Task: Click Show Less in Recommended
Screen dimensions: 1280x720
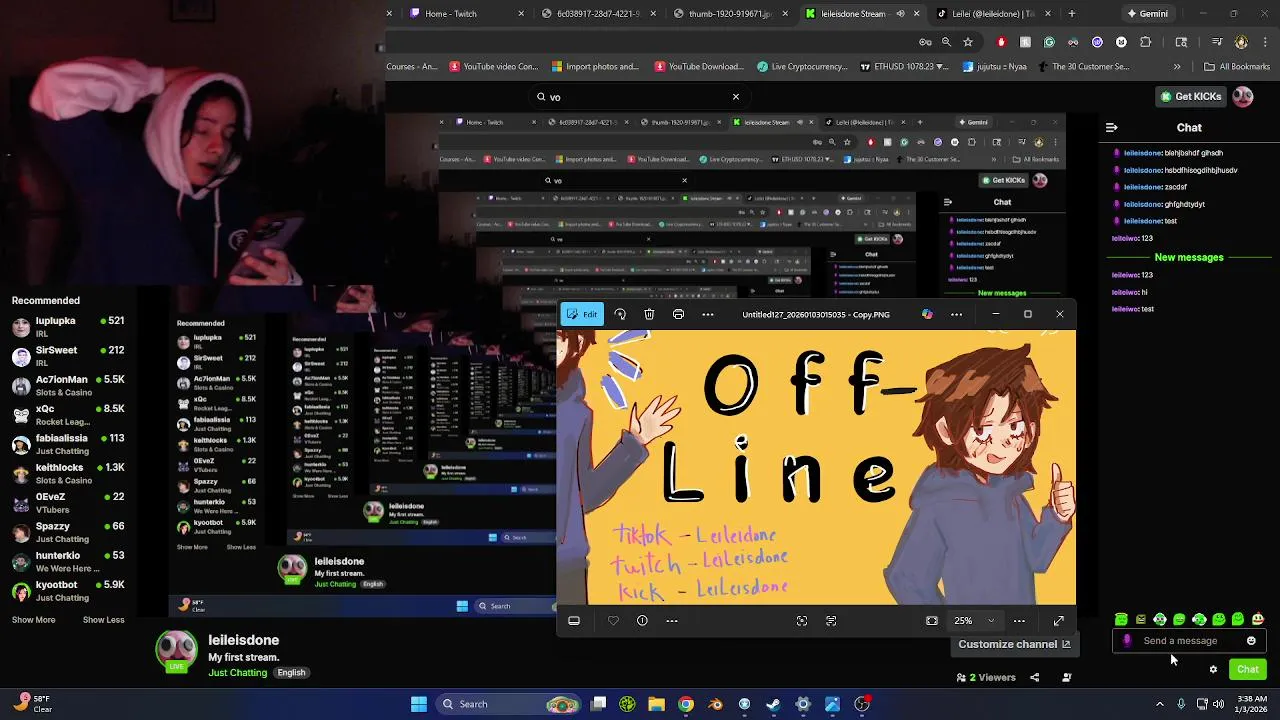Action: tap(103, 620)
